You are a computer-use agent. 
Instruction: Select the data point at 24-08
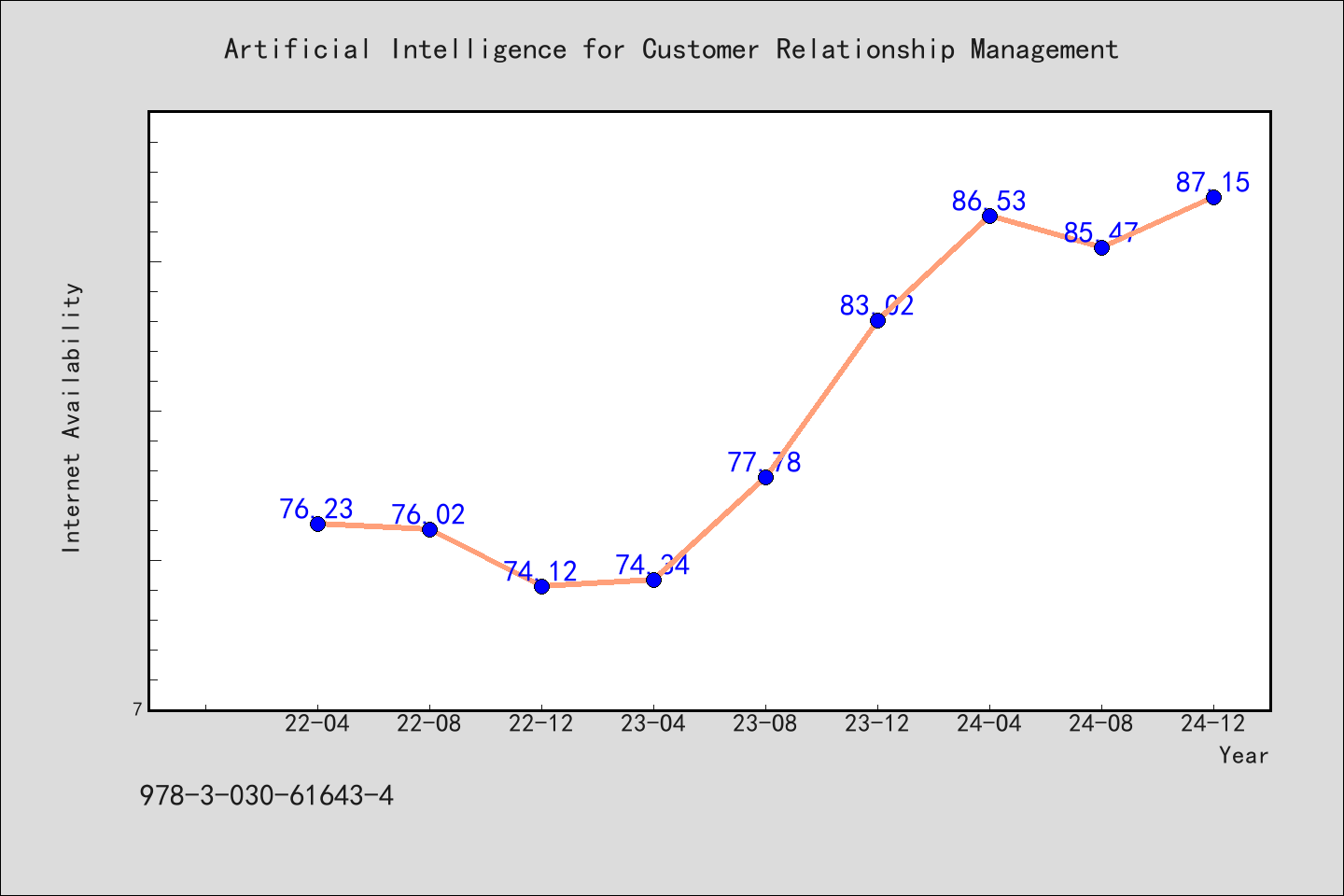(1101, 247)
